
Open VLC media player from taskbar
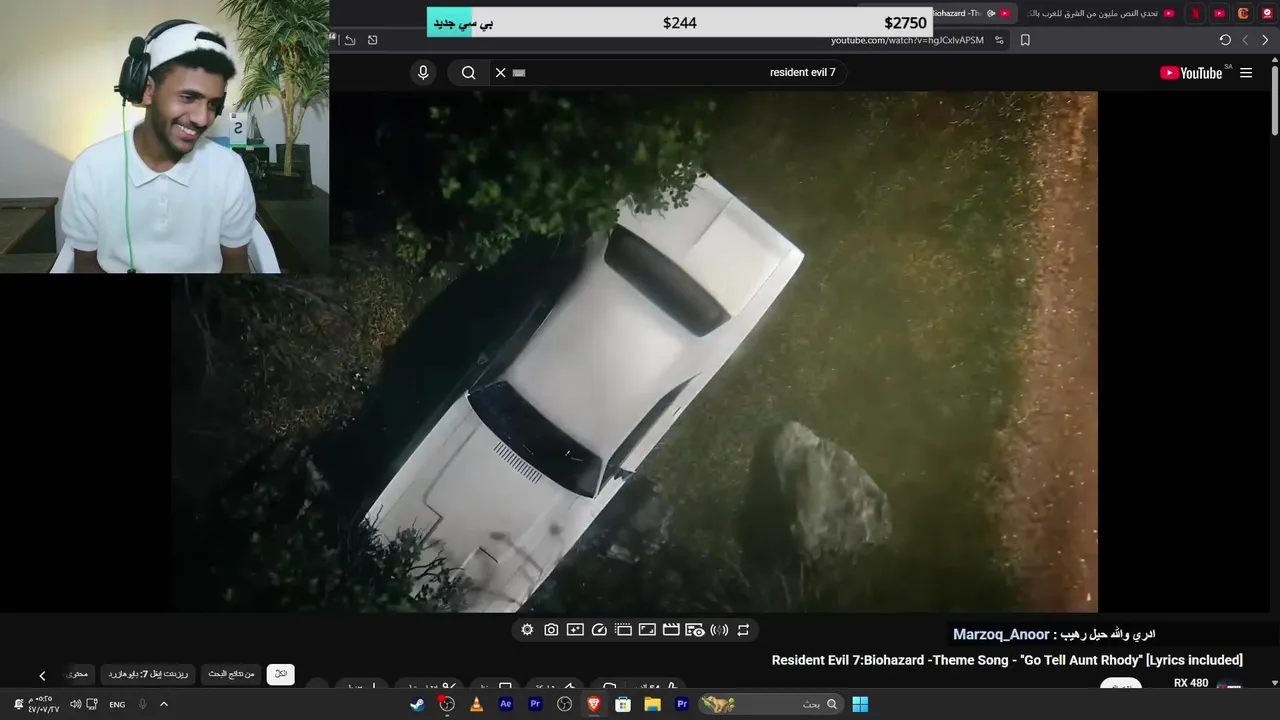[476, 704]
